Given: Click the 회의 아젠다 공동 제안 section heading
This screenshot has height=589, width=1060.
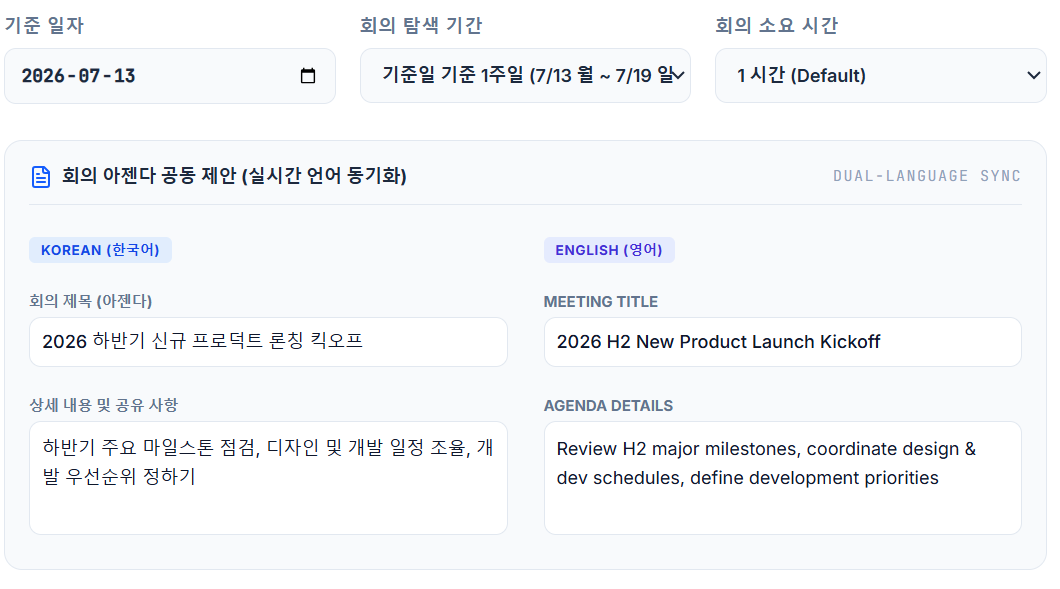Looking at the screenshot, I should (234, 176).
